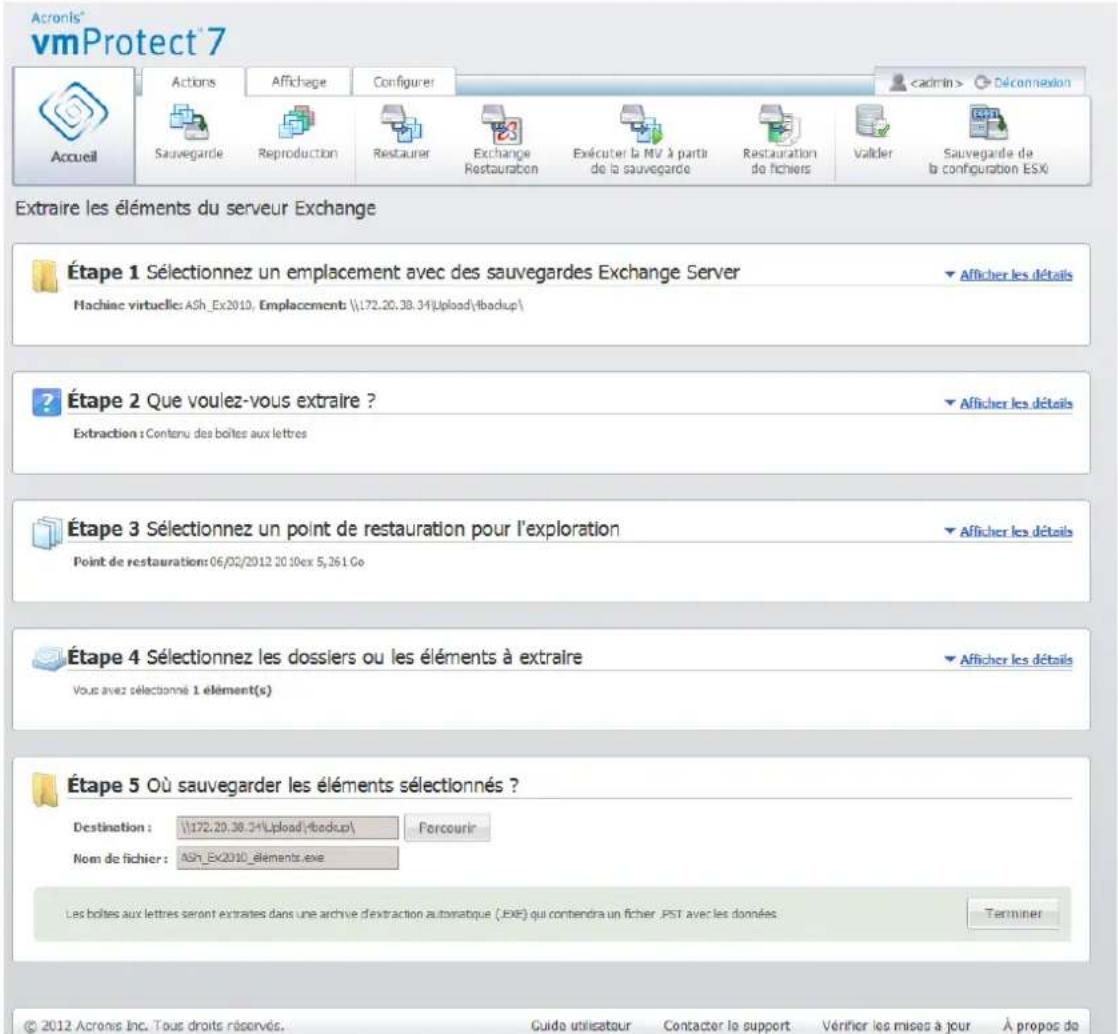Viewport: 1118px width, 1034px height.
Task: Click the Nom de fichier field
Action: (x=287, y=858)
